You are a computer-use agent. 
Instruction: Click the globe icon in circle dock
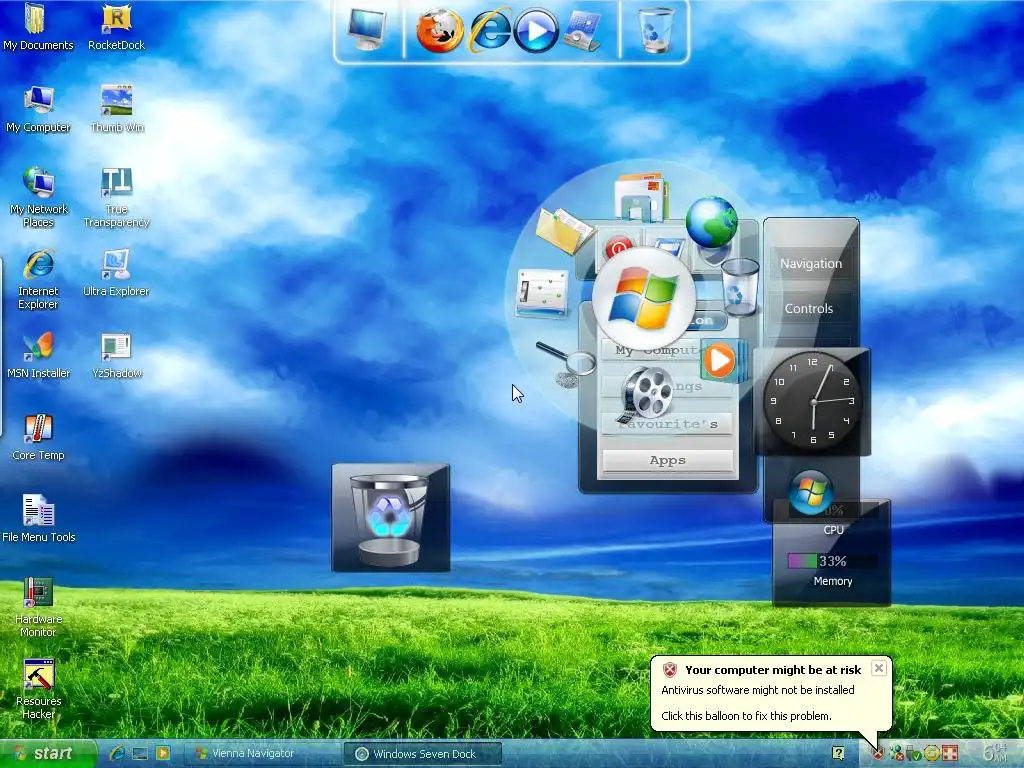(712, 223)
